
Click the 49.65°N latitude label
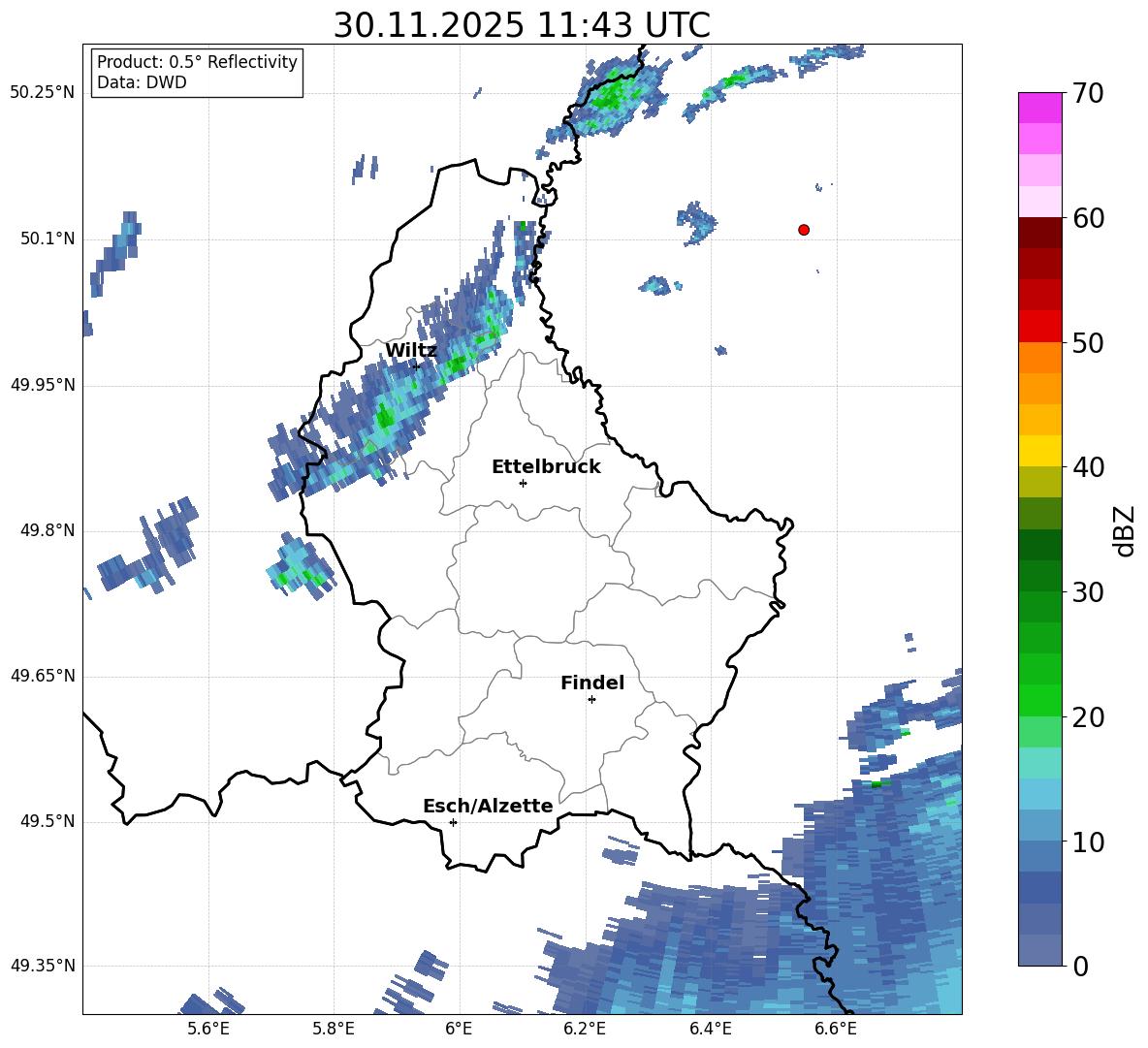[x=42, y=676]
